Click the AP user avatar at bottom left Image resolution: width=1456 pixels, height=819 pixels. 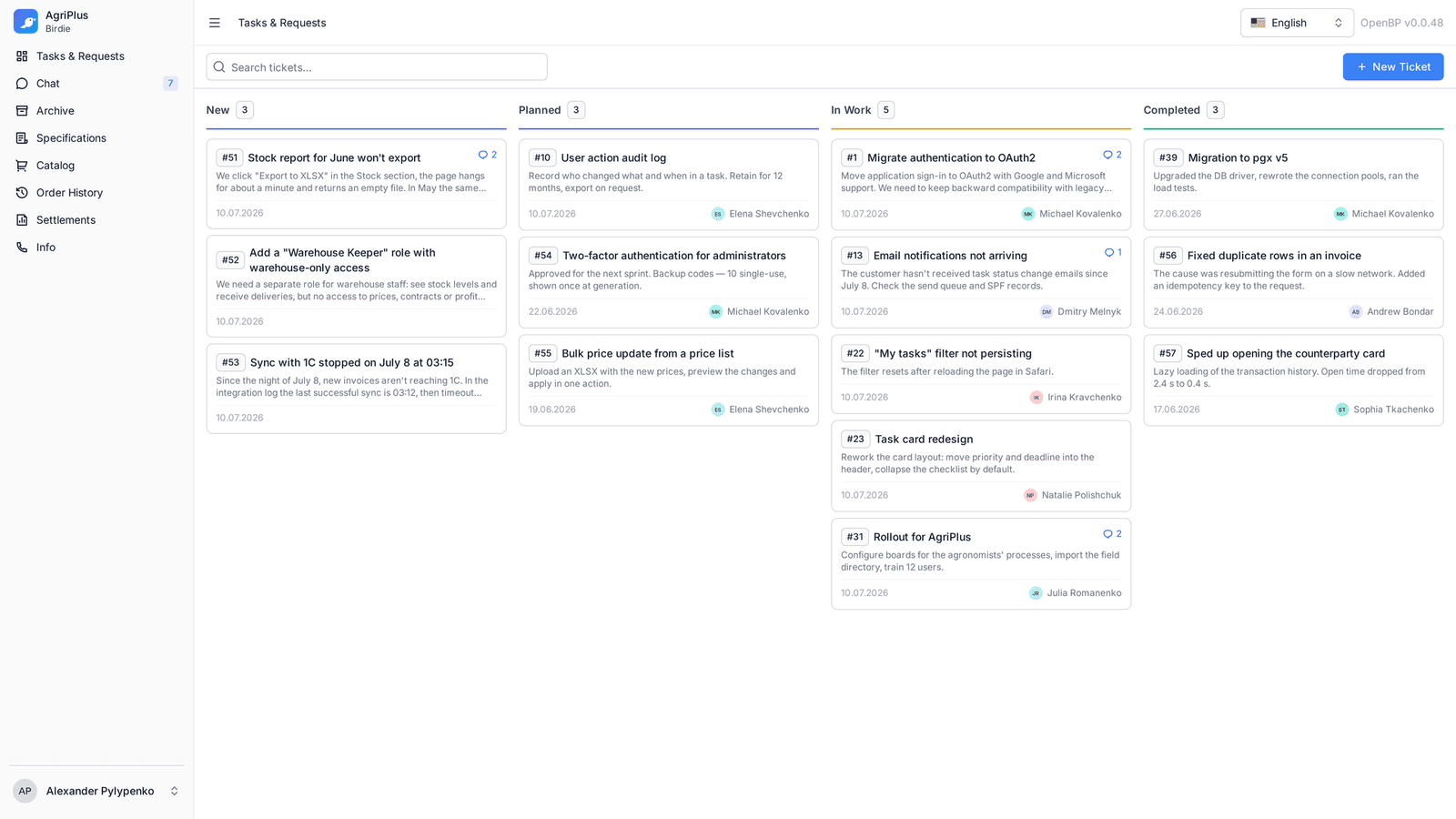click(x=25, y=791)
